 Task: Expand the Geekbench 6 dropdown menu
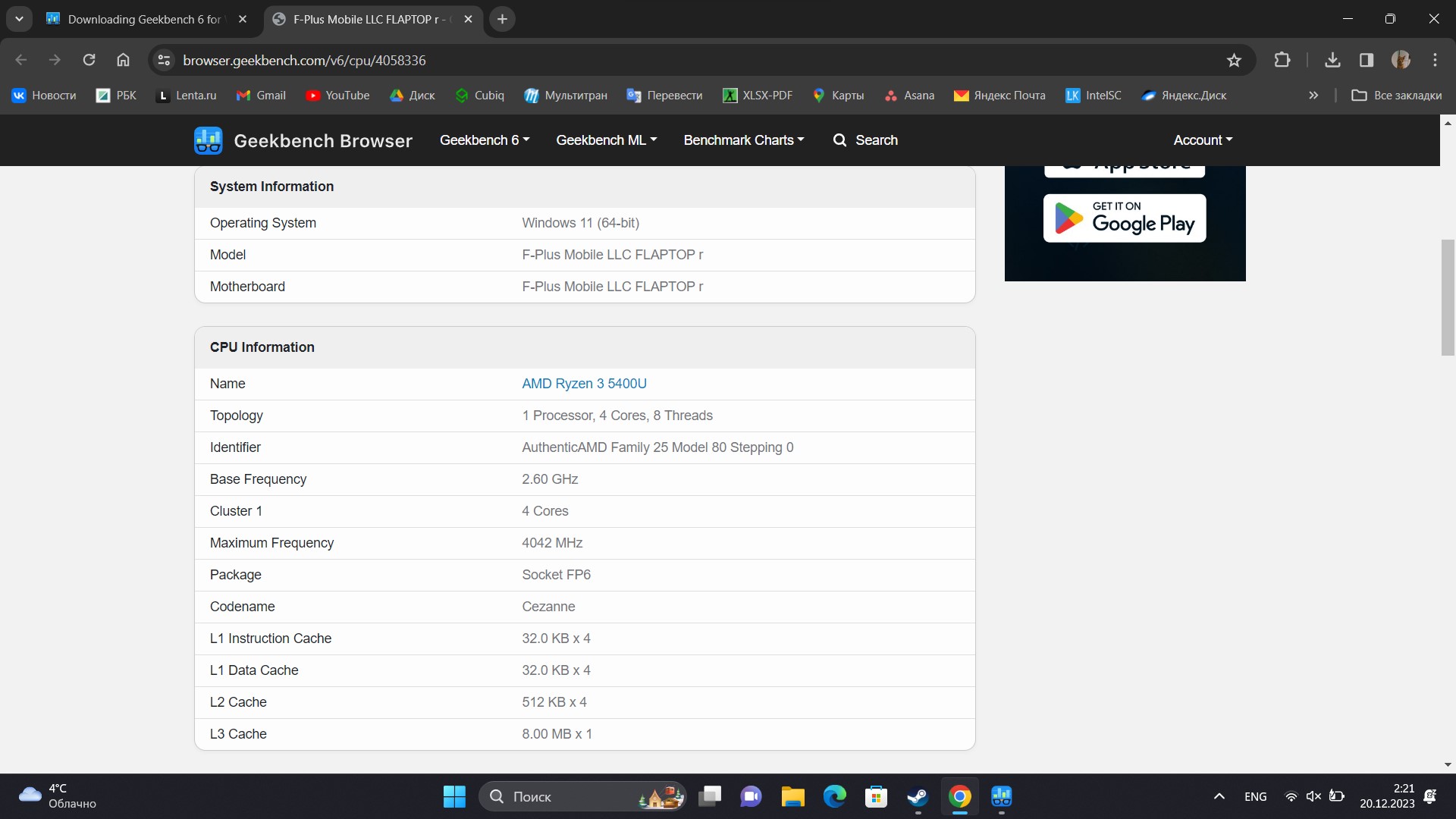pyautogui.click(x=485, y=140)
